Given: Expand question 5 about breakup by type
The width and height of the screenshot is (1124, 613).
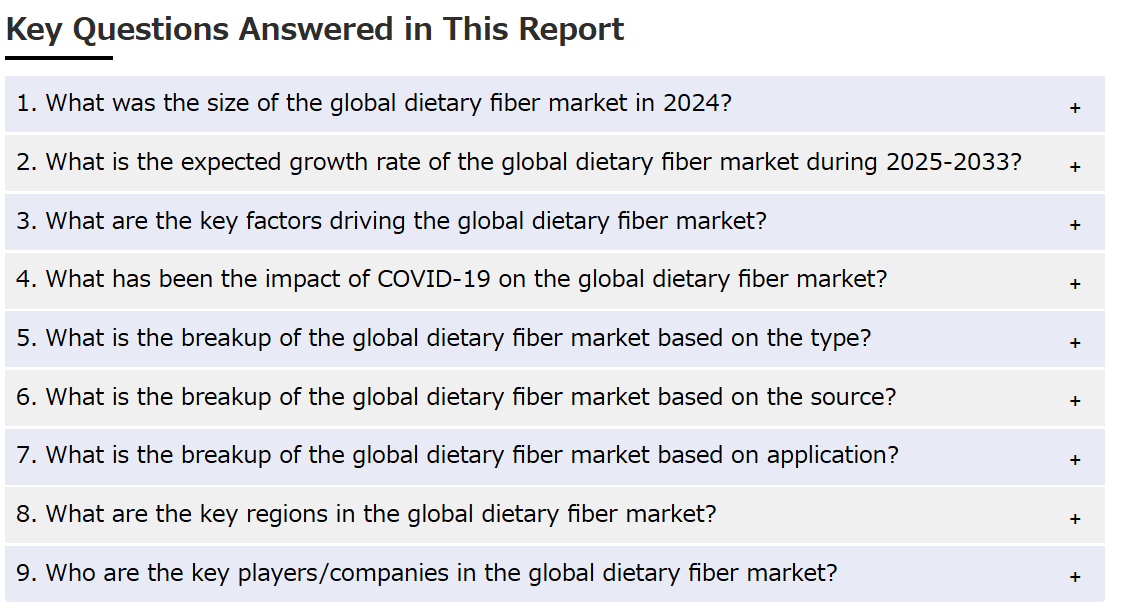Looking at the screenshot, I should (554, 339).
